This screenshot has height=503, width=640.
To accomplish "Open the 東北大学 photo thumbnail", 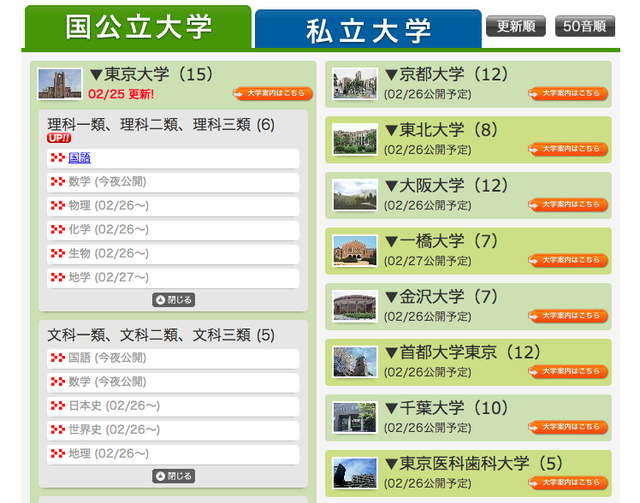I will pyautogui.click(x=355, y=139).
